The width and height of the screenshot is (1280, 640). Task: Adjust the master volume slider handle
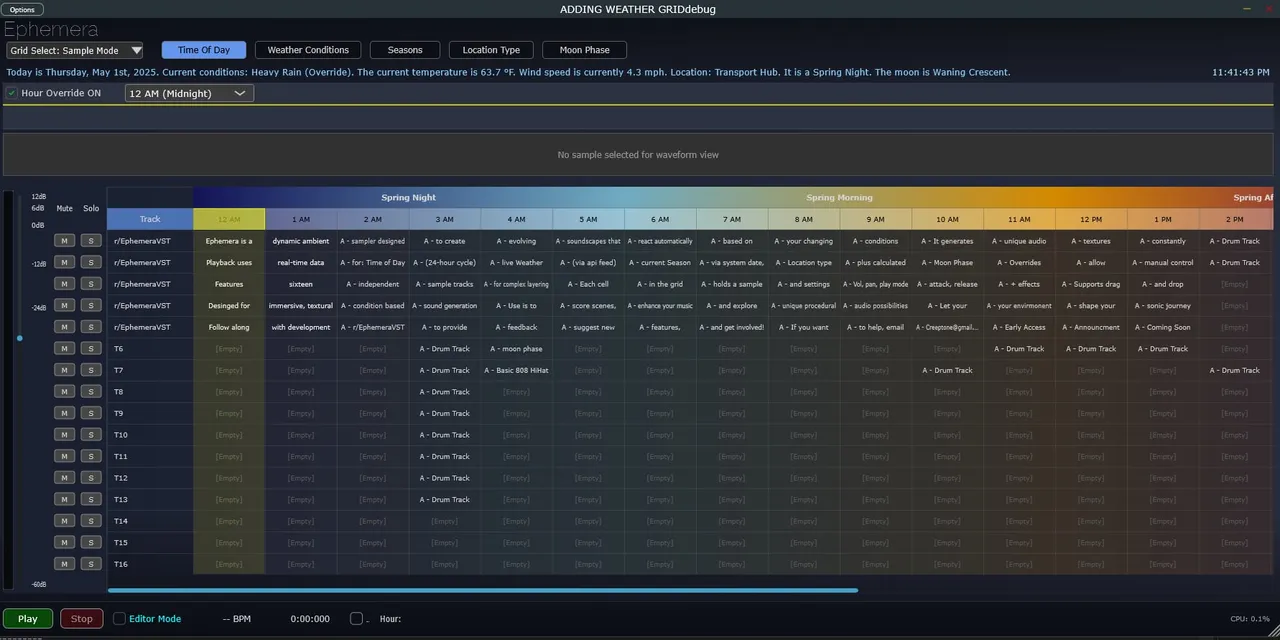[19, 338]
